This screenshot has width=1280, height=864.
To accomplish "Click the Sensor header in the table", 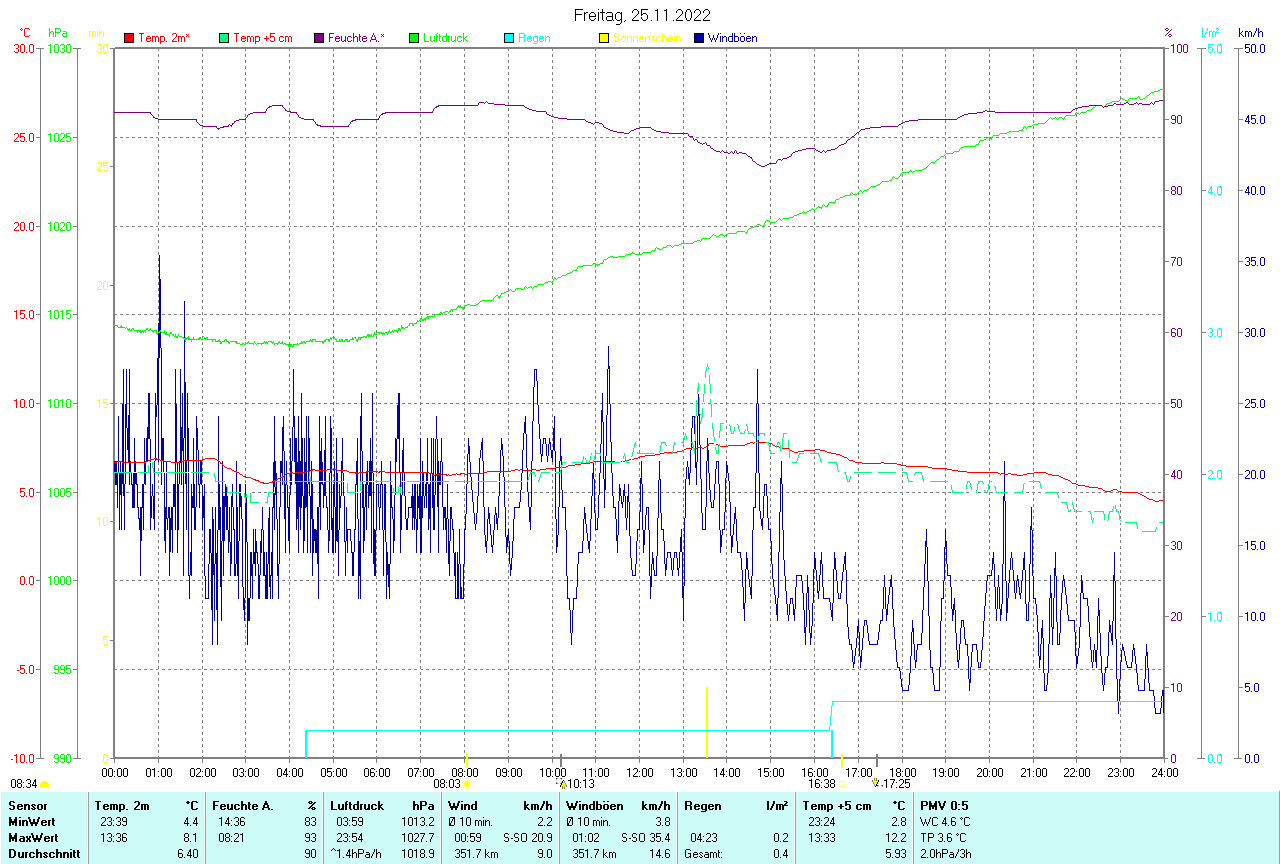I will (28, 806).
